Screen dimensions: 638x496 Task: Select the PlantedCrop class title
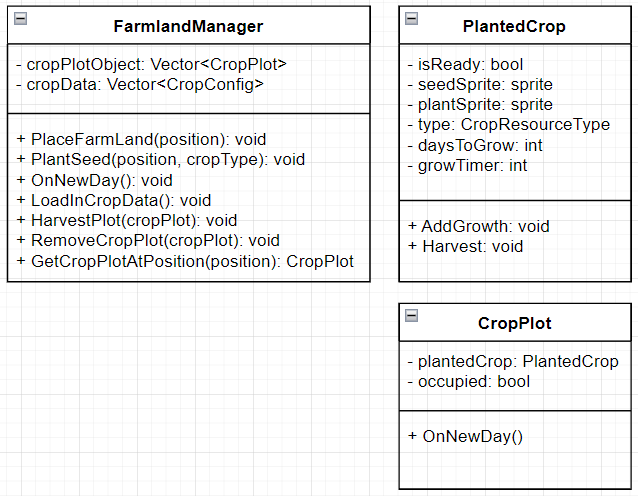514,26
